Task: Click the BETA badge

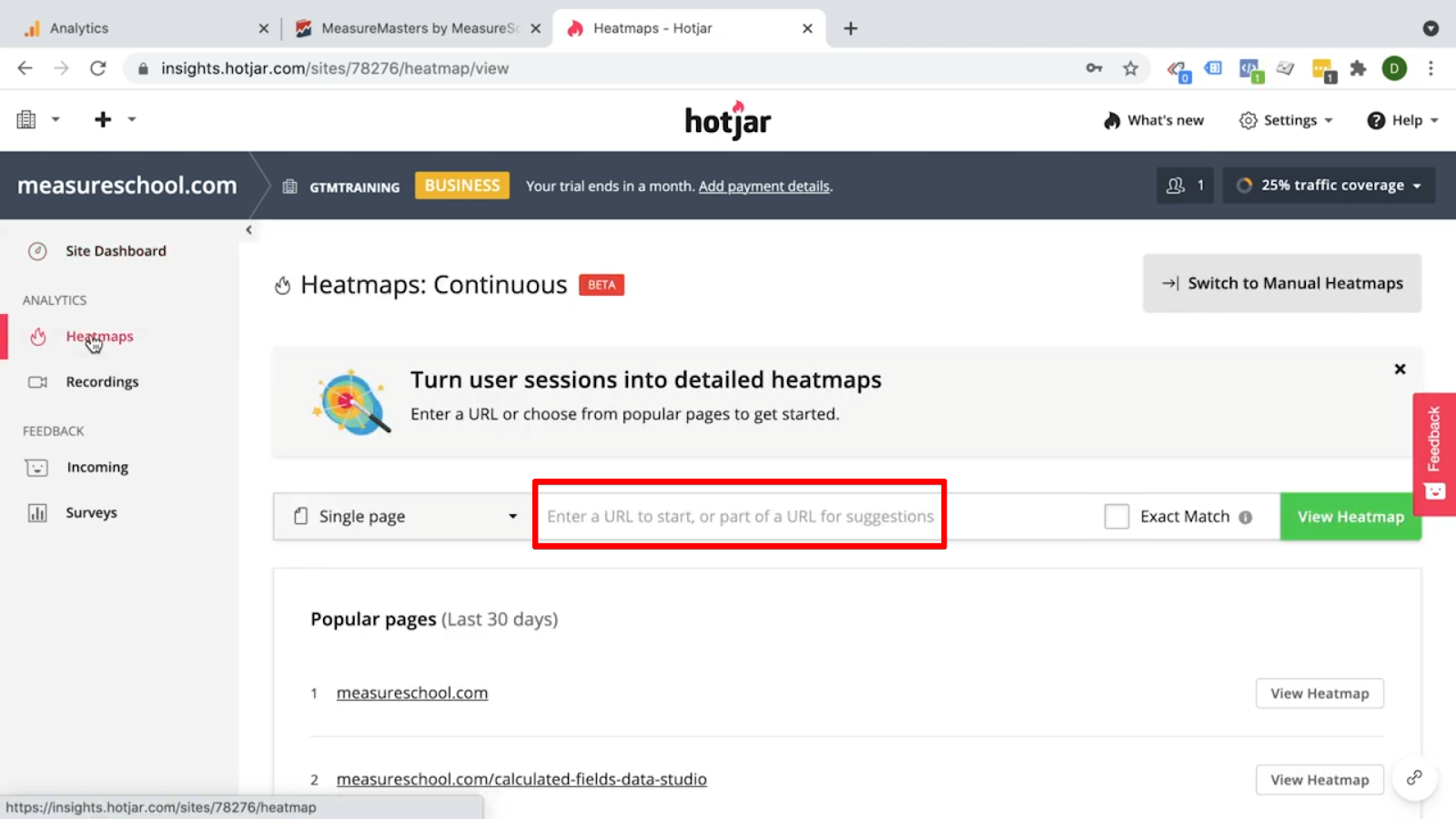Action: (602, 285)
